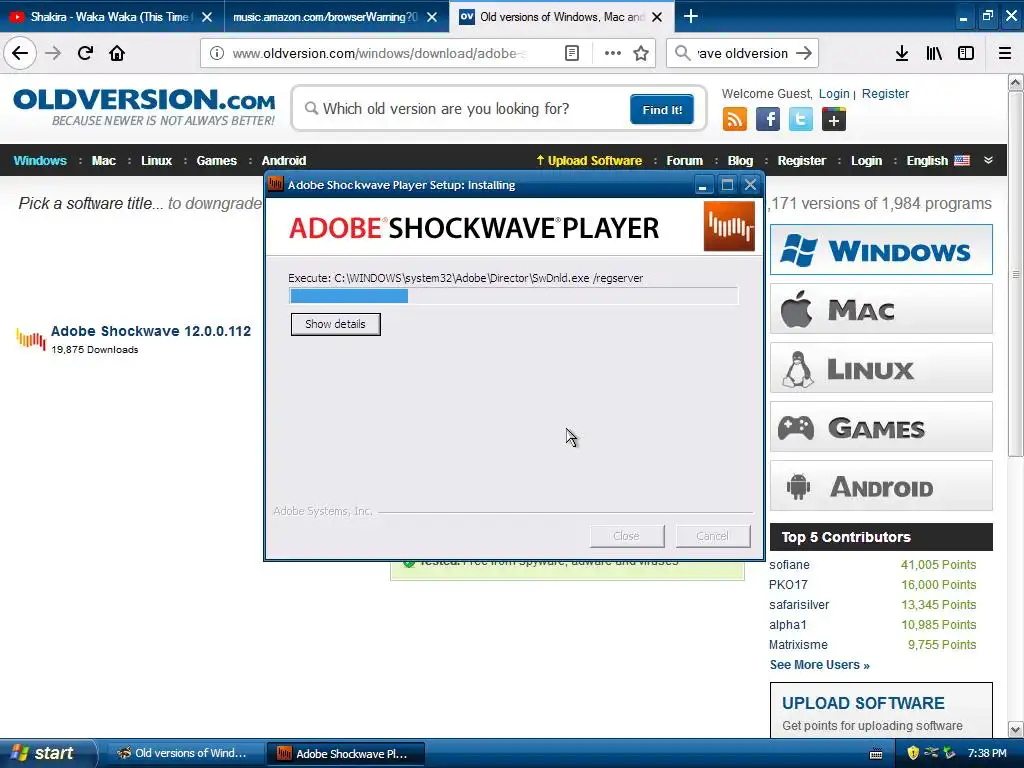Click the large Mac category button
This screenshot has width=1024, height=768.
point(881,308)
